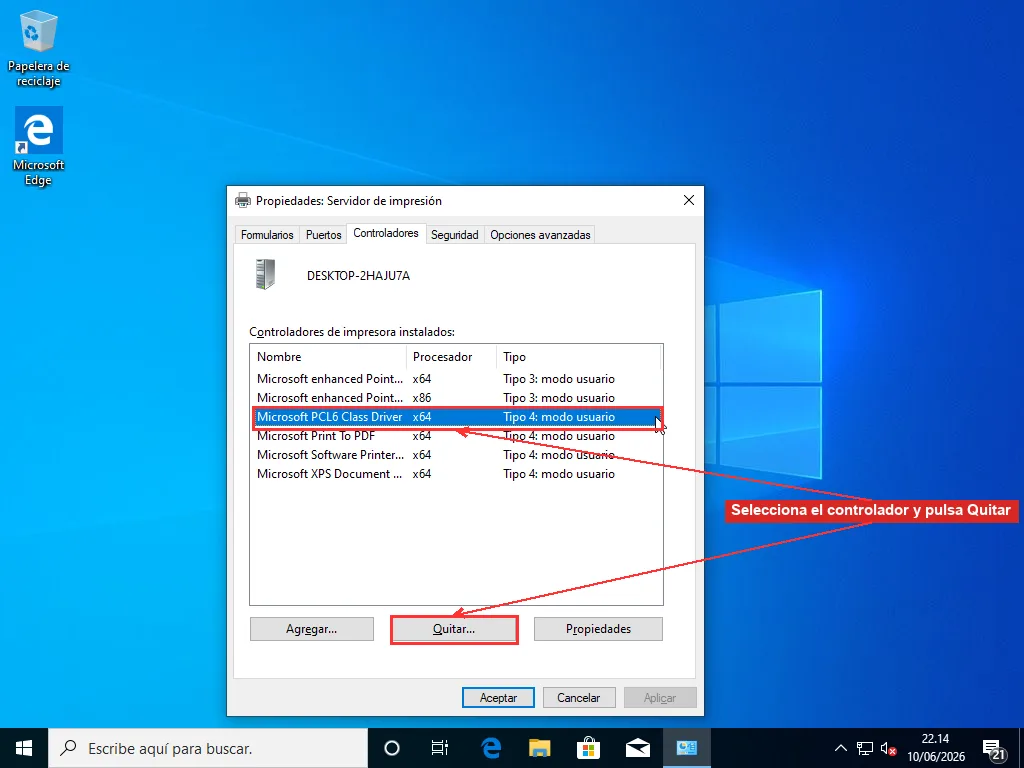This screenshot has height=768, width=1024.
Task: Open the Opciones avanzadas tab
Action: point(540,234)
